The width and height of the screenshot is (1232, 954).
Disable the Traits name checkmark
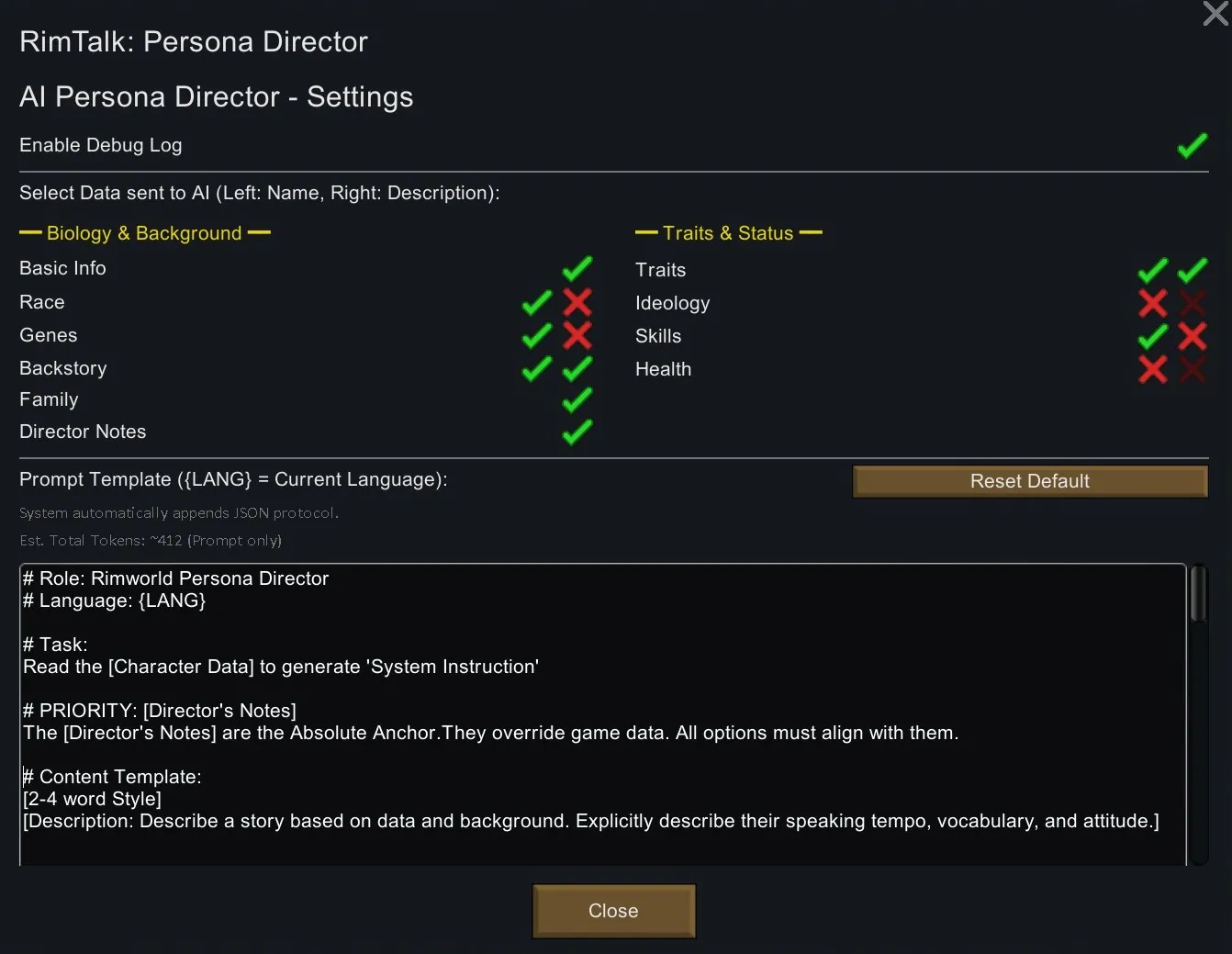(x=1152, y=270)
